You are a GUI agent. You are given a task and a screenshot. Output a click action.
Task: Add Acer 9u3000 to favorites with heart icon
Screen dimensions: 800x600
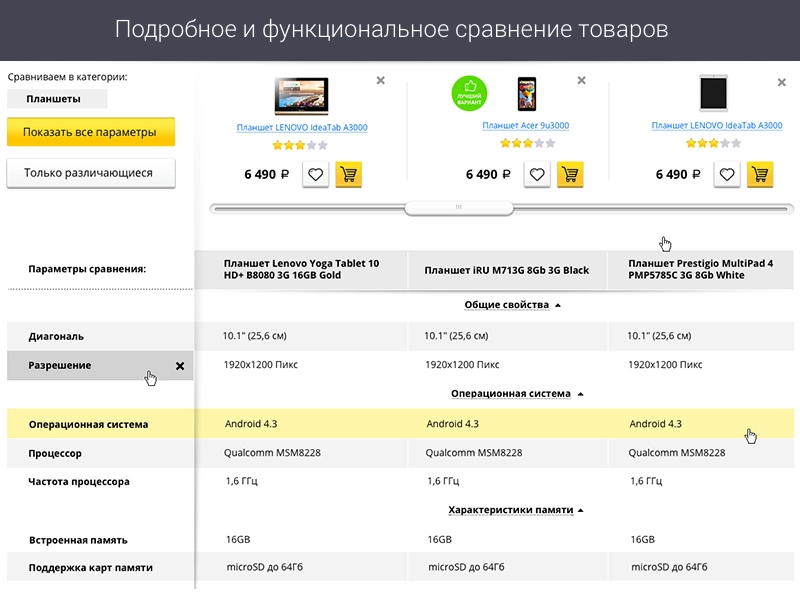coord(537,174)
